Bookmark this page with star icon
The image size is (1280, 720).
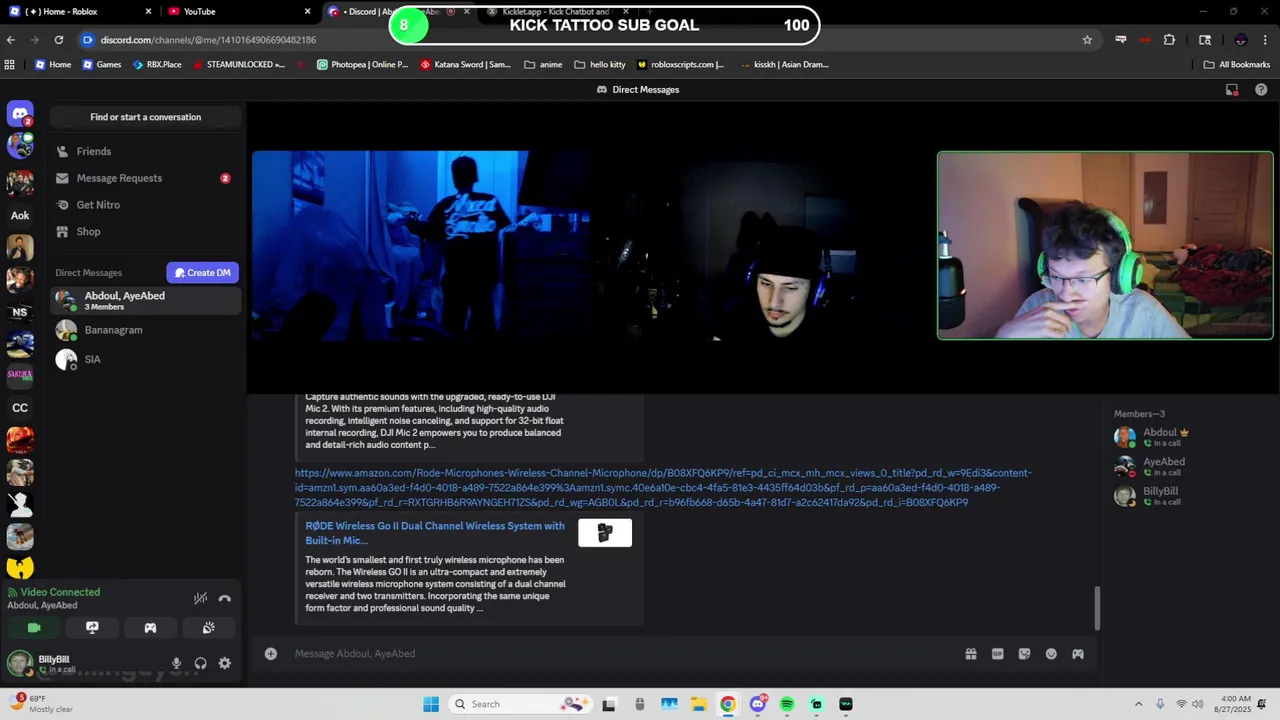coord(1087,40)
